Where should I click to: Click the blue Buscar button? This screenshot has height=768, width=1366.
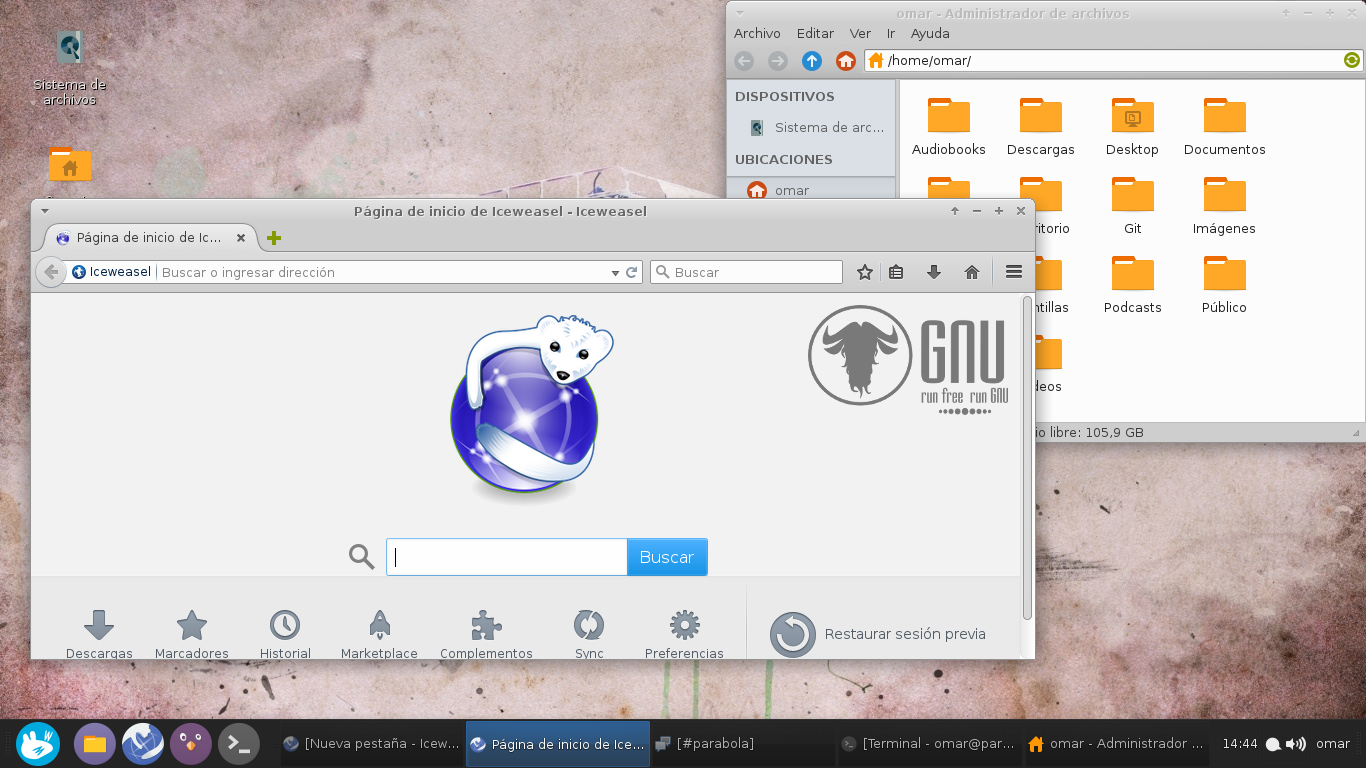667,557
